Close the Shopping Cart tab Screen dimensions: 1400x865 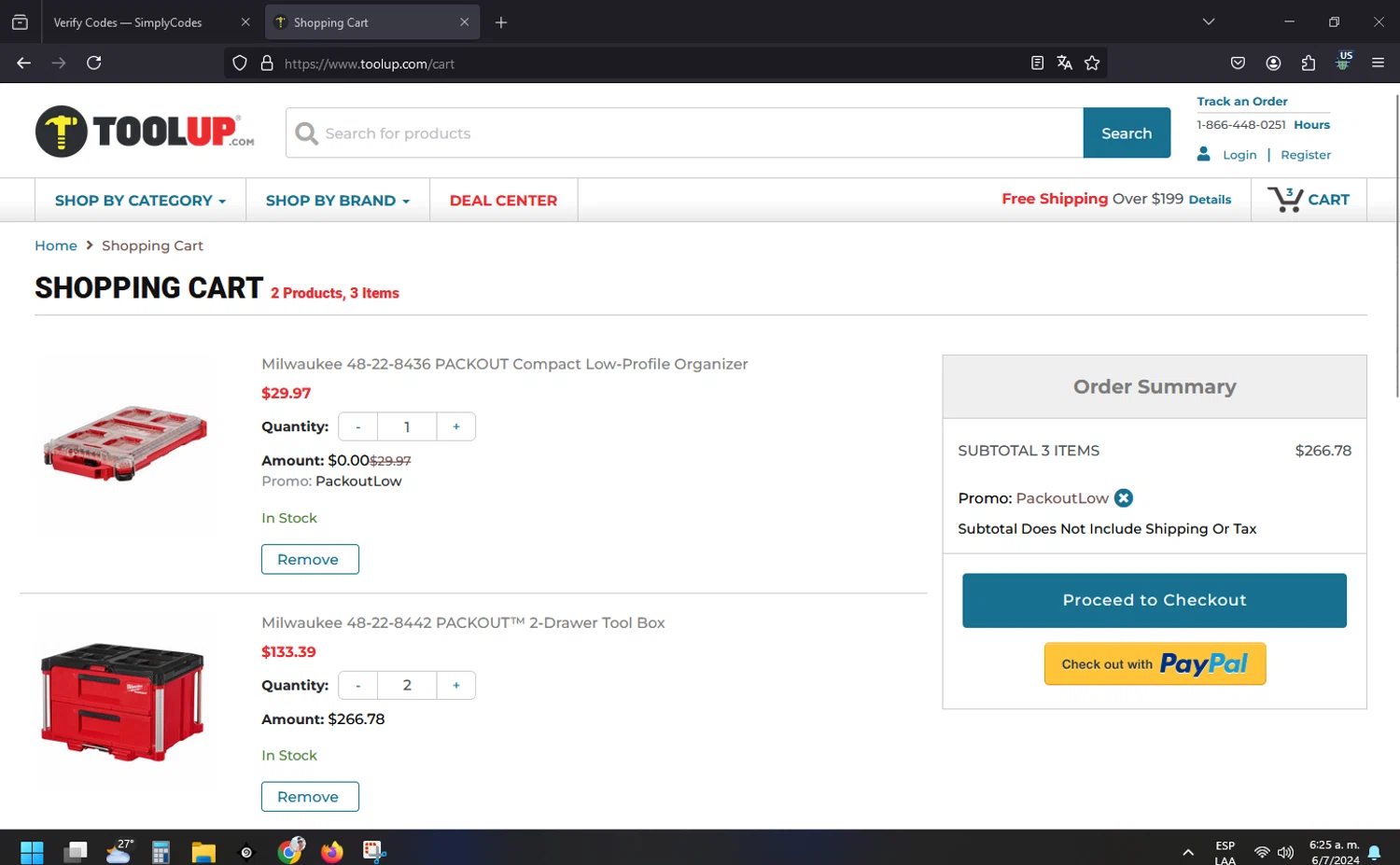pos(464,22)
